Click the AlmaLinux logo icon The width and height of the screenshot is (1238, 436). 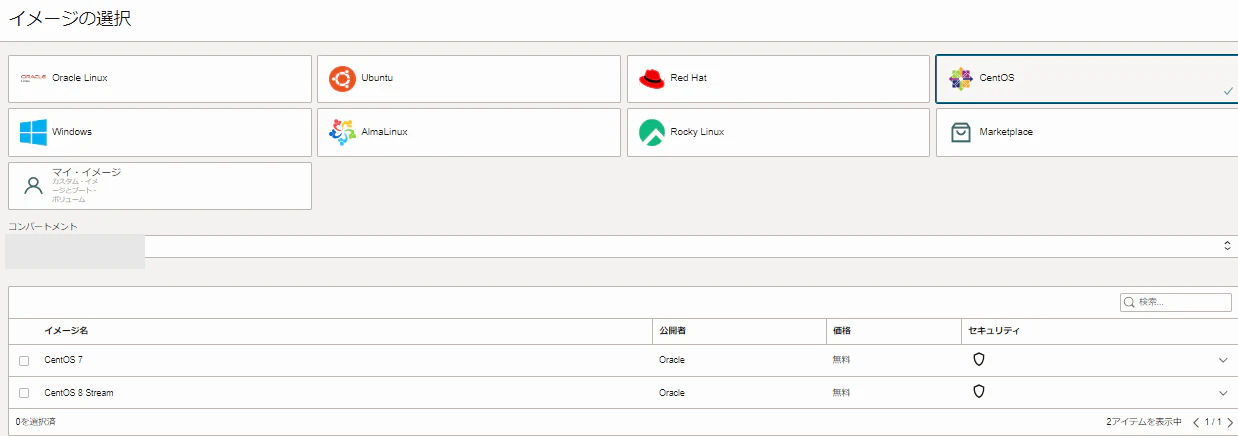[342, 132]
